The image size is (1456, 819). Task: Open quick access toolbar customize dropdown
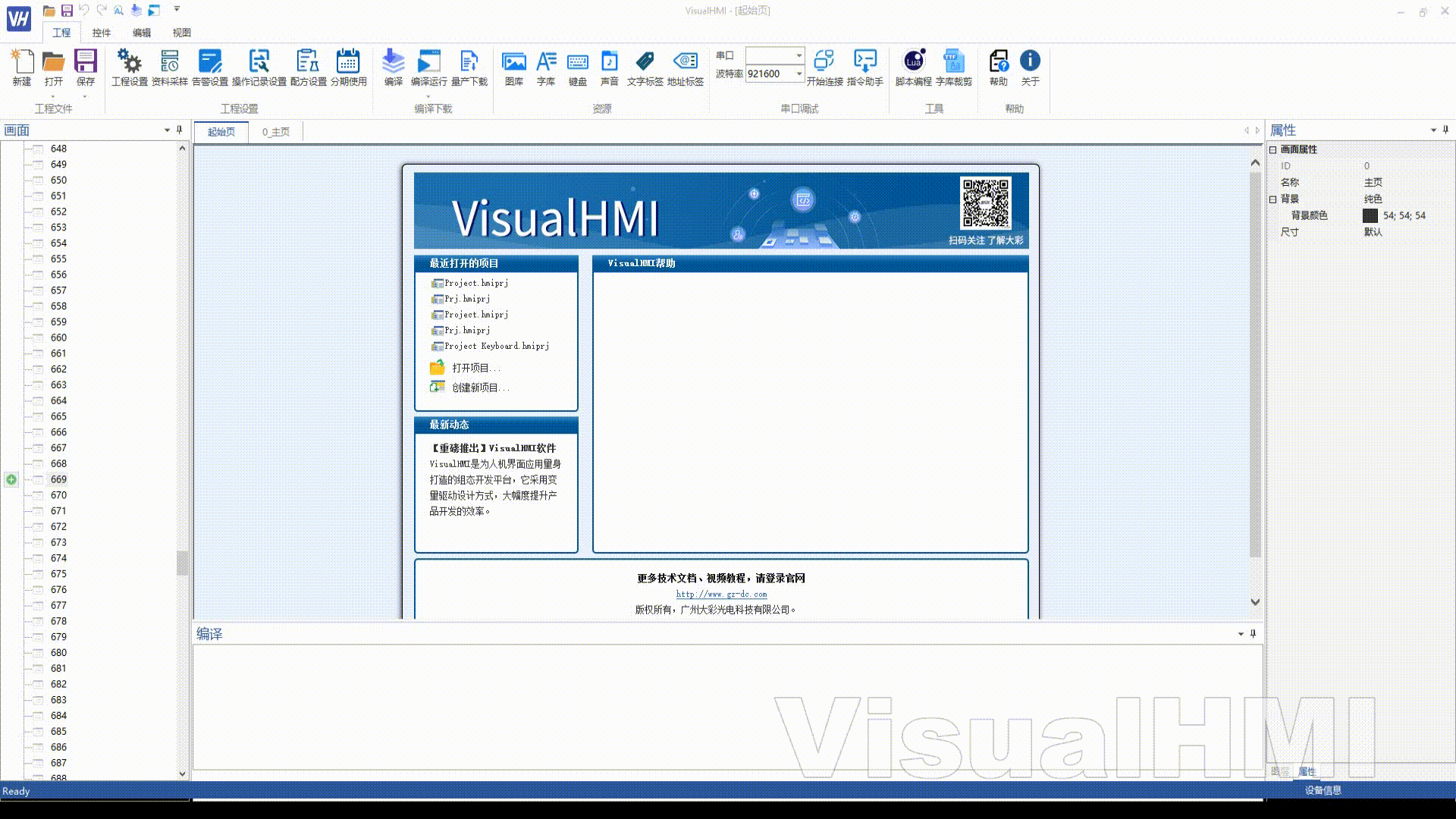[177, 9]
